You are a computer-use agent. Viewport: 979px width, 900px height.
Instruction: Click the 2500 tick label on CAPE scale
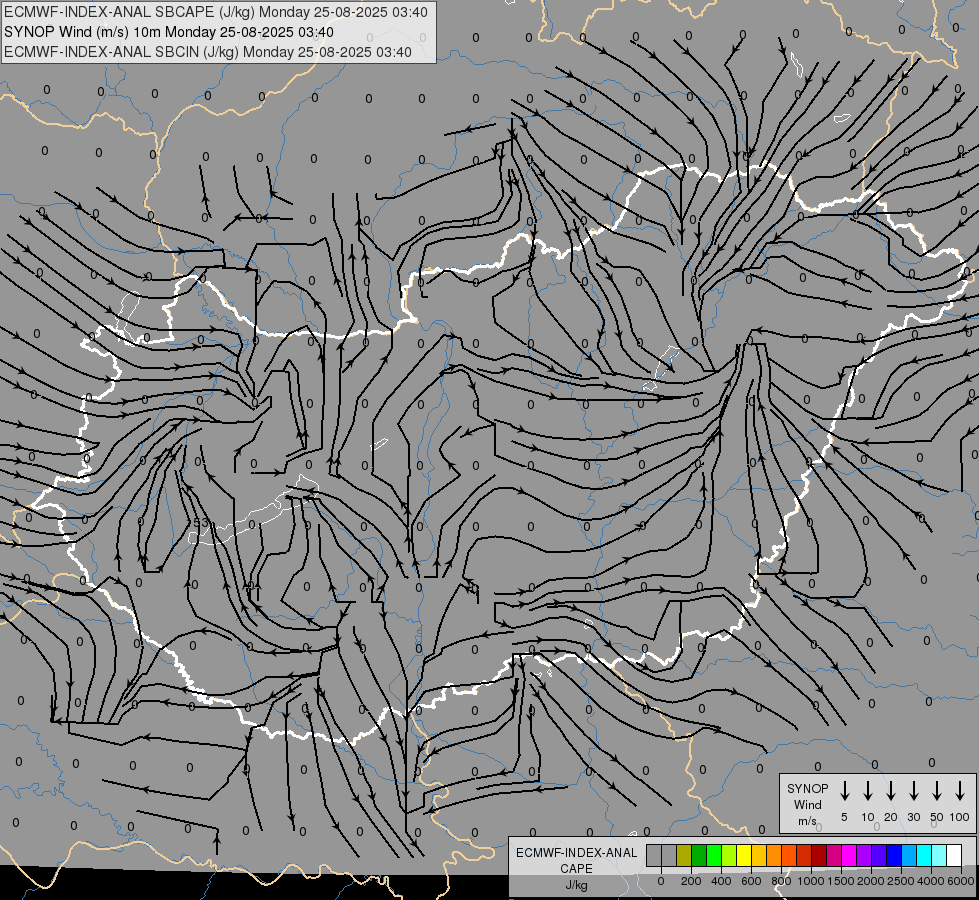click(901, 881)
